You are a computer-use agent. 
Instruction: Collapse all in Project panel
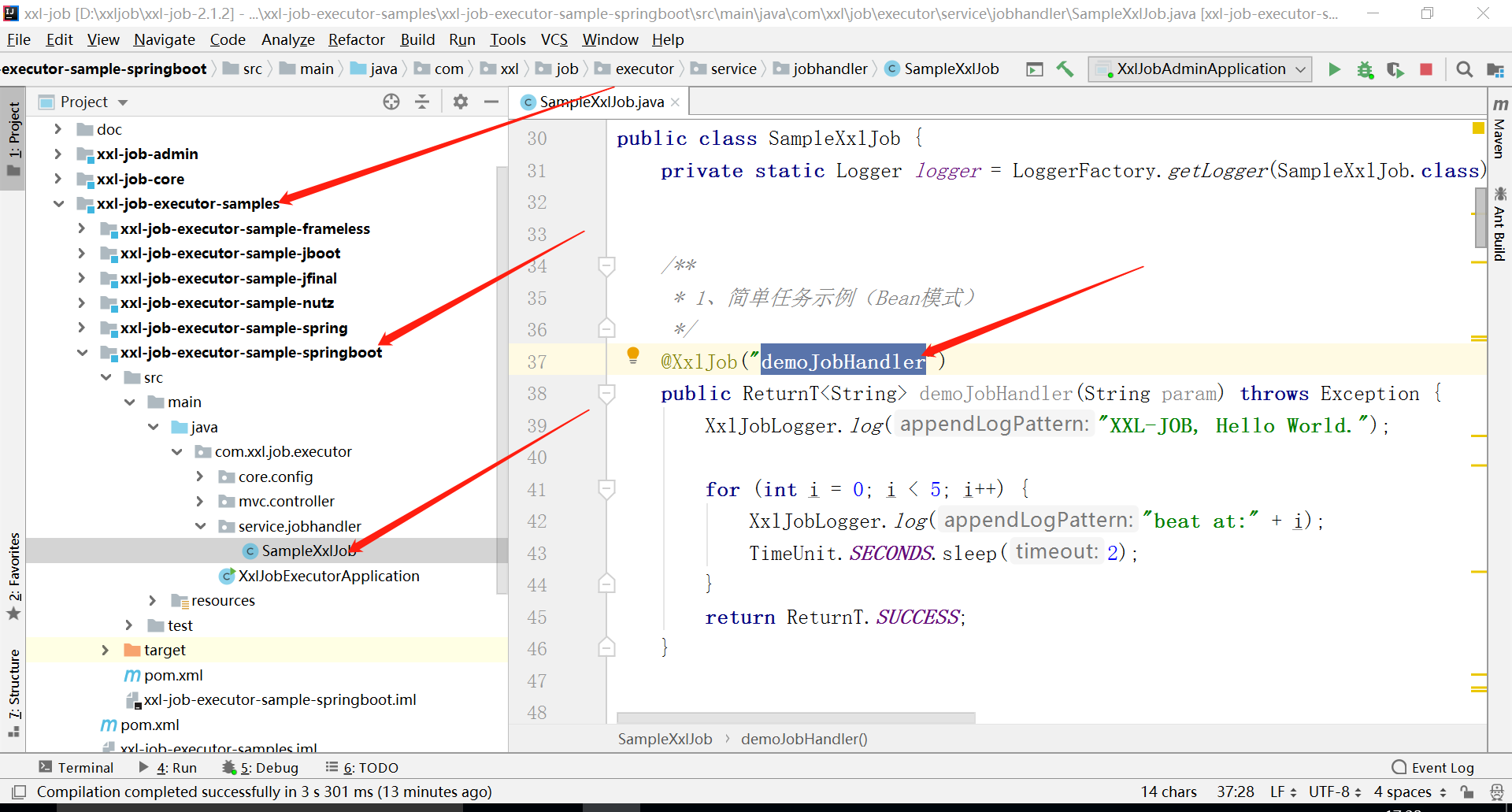tap(422, 102)
